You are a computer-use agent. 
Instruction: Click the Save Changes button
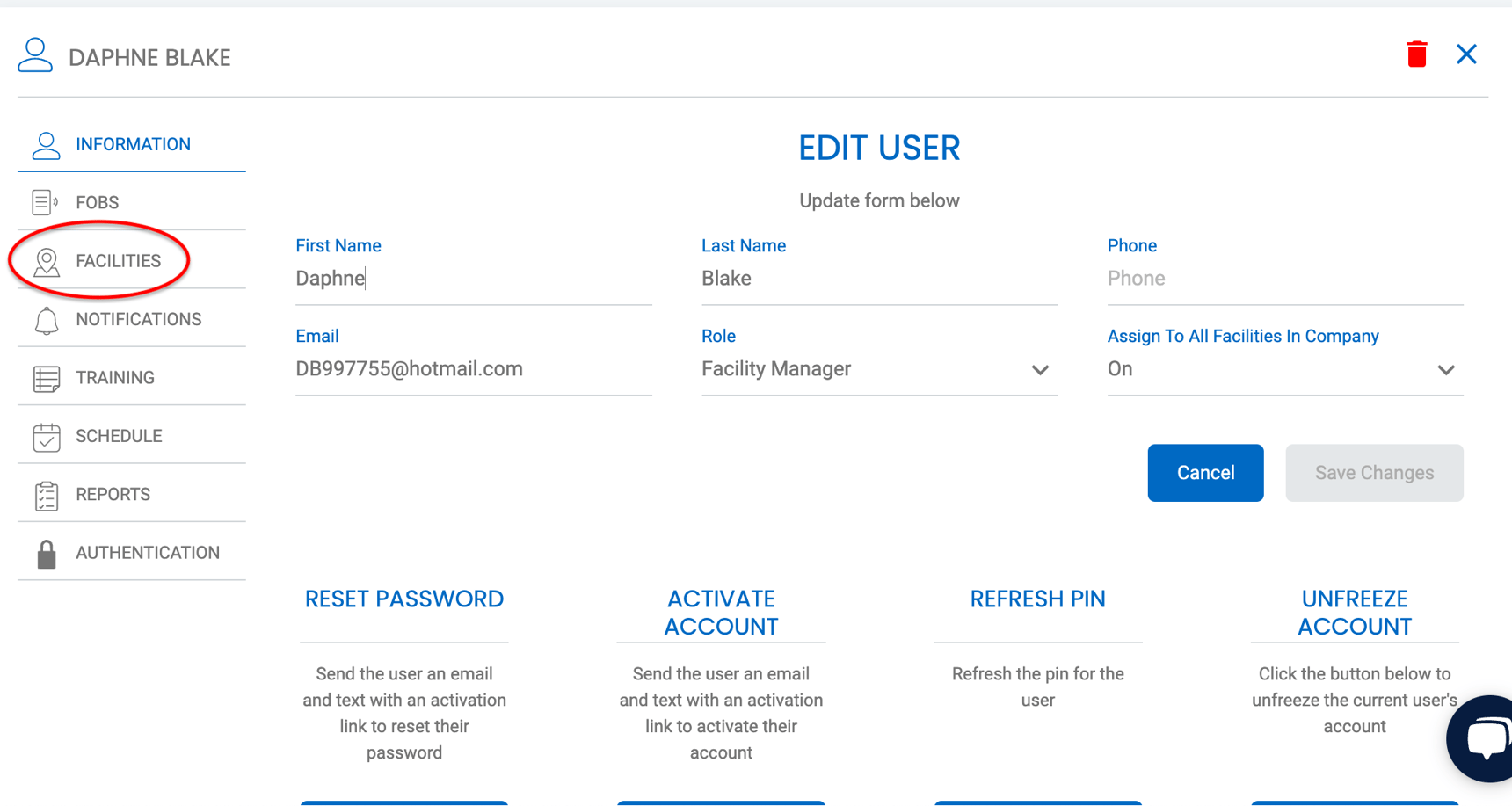(1373, 473)
